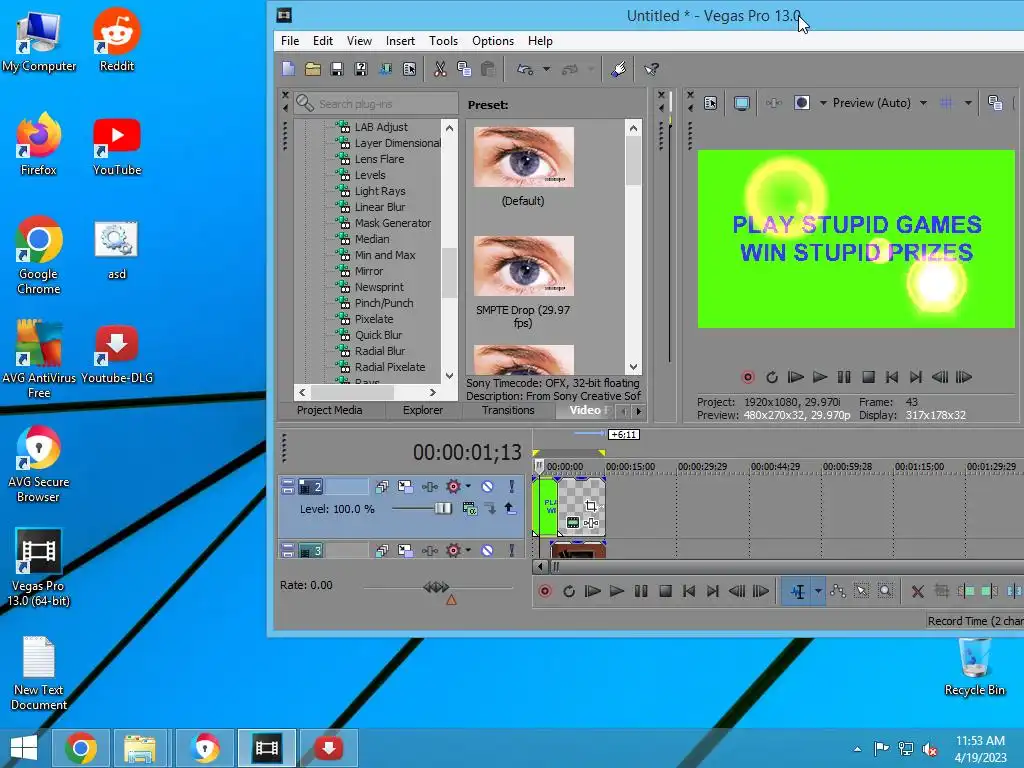This screenshot has width=1024, height=768.
Task: Click timeline Play button
Action: point(616,591)
